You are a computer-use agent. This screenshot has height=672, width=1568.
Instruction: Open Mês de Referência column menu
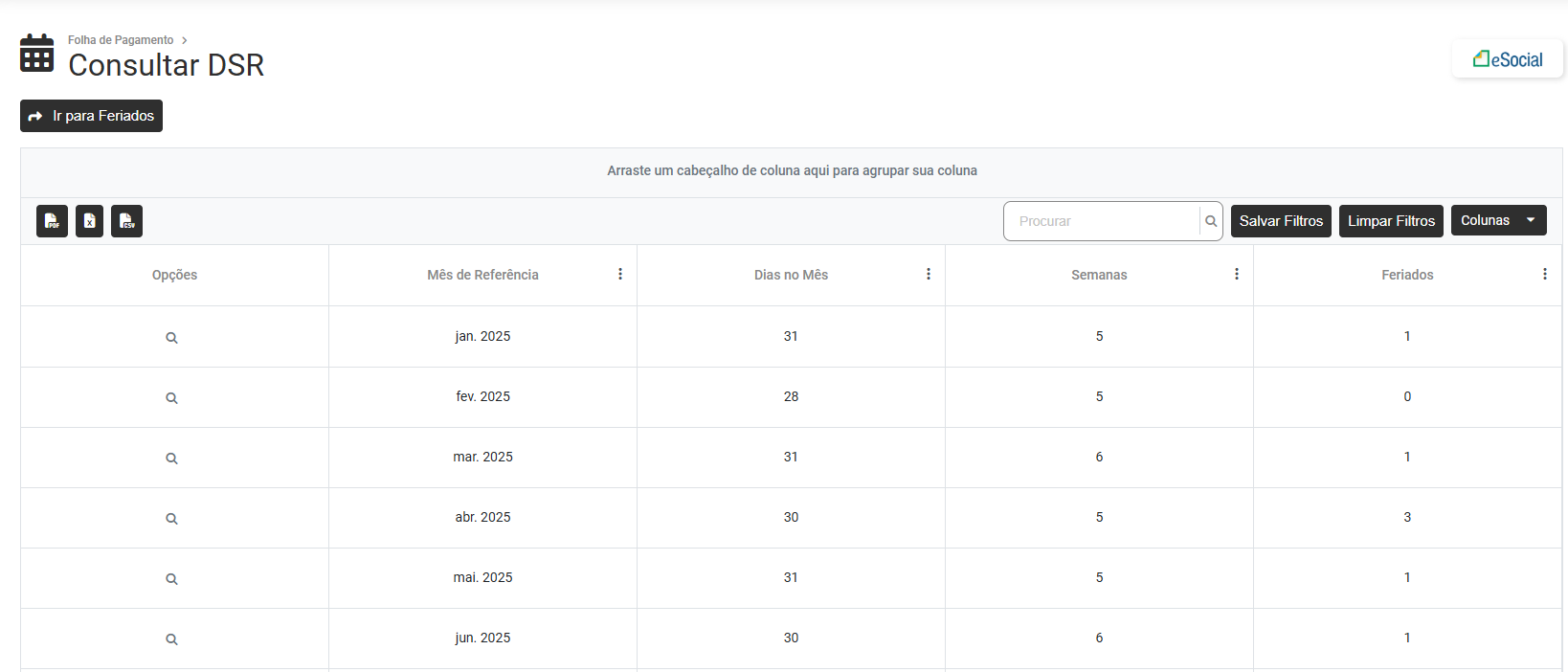(620, 274)
